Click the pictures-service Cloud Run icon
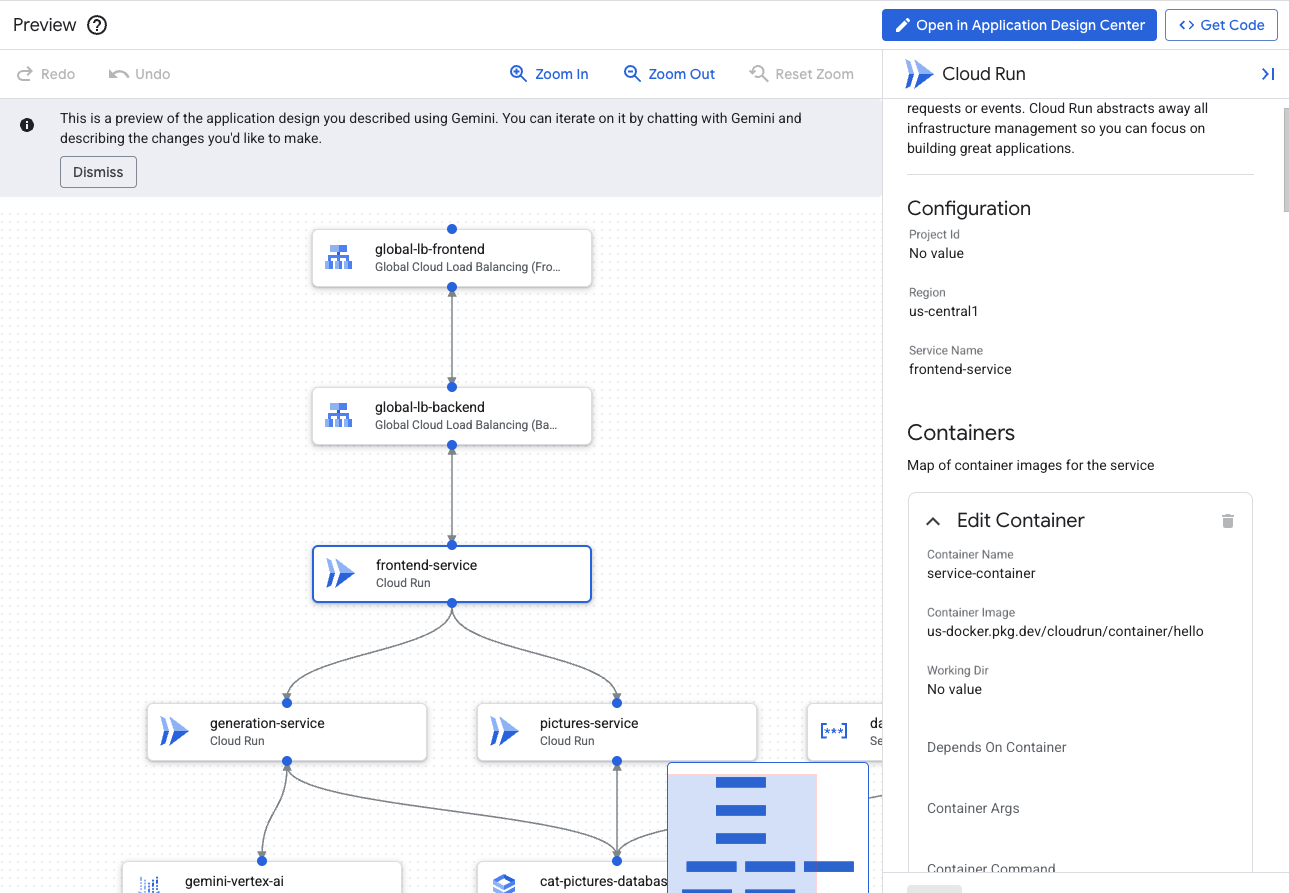The width and height of the screenshot is (1289, 893). point(504,732)
